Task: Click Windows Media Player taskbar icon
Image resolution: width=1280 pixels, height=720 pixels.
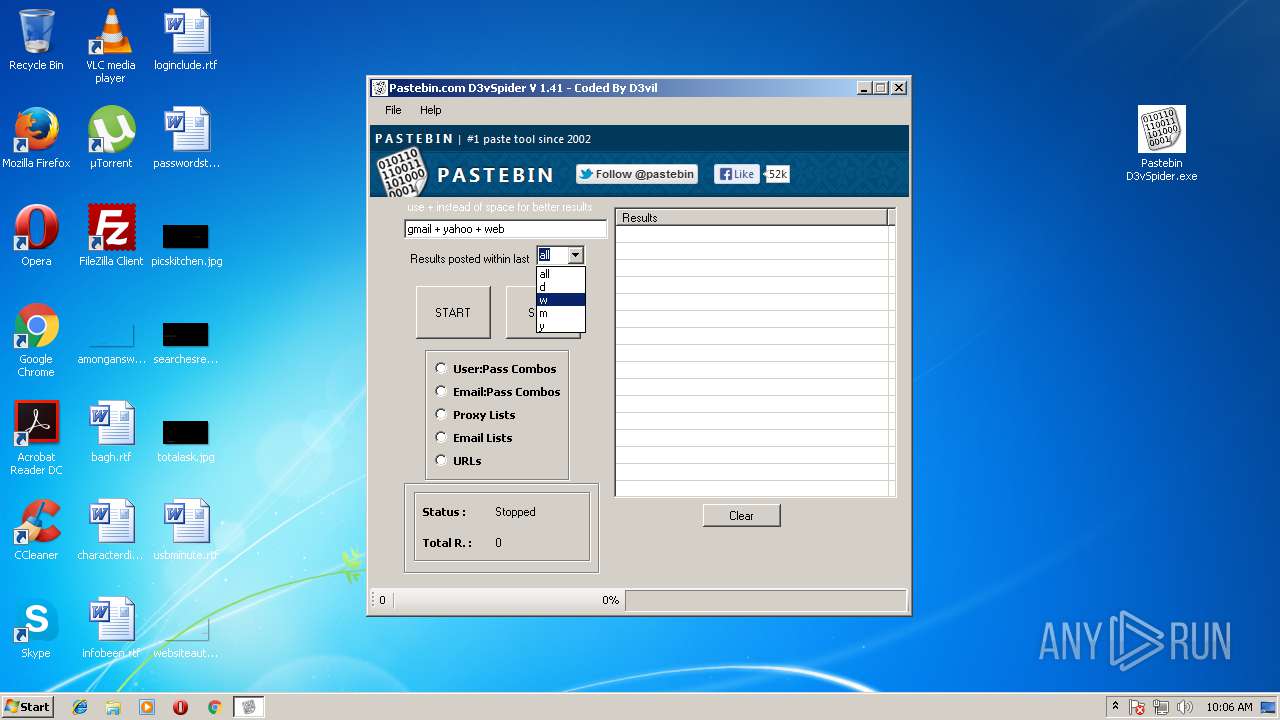Action: [147, 707]
